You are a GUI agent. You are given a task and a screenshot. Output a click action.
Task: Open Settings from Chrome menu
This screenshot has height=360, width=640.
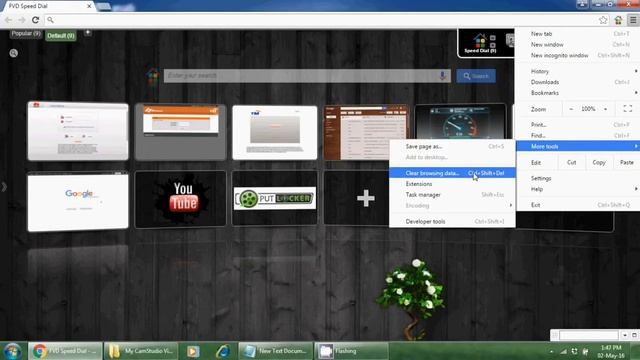(x=578, y=178)
